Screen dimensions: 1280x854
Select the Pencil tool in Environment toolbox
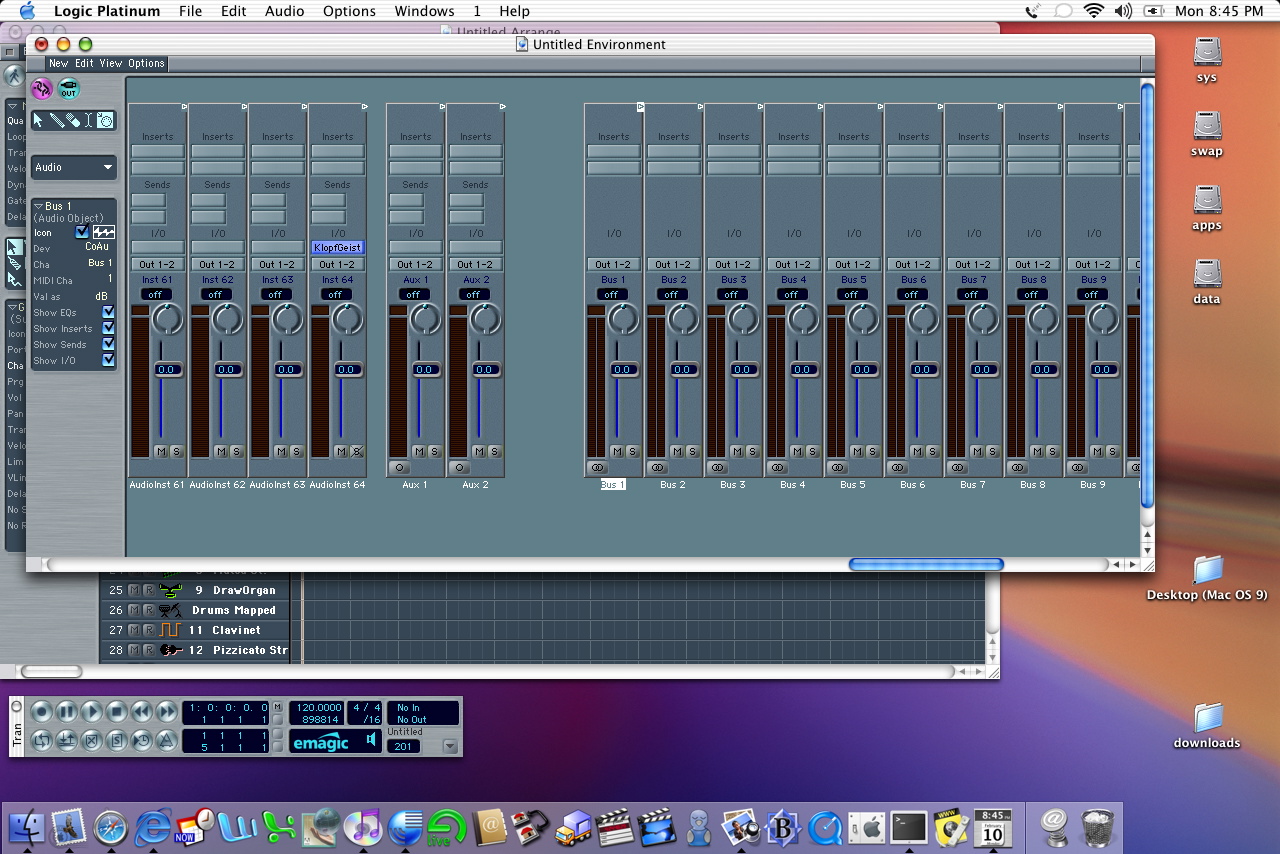pos(57,120)
